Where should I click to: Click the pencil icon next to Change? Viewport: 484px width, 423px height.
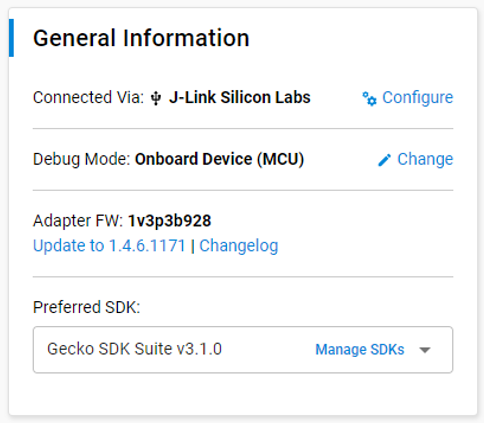tap(384, 160)
